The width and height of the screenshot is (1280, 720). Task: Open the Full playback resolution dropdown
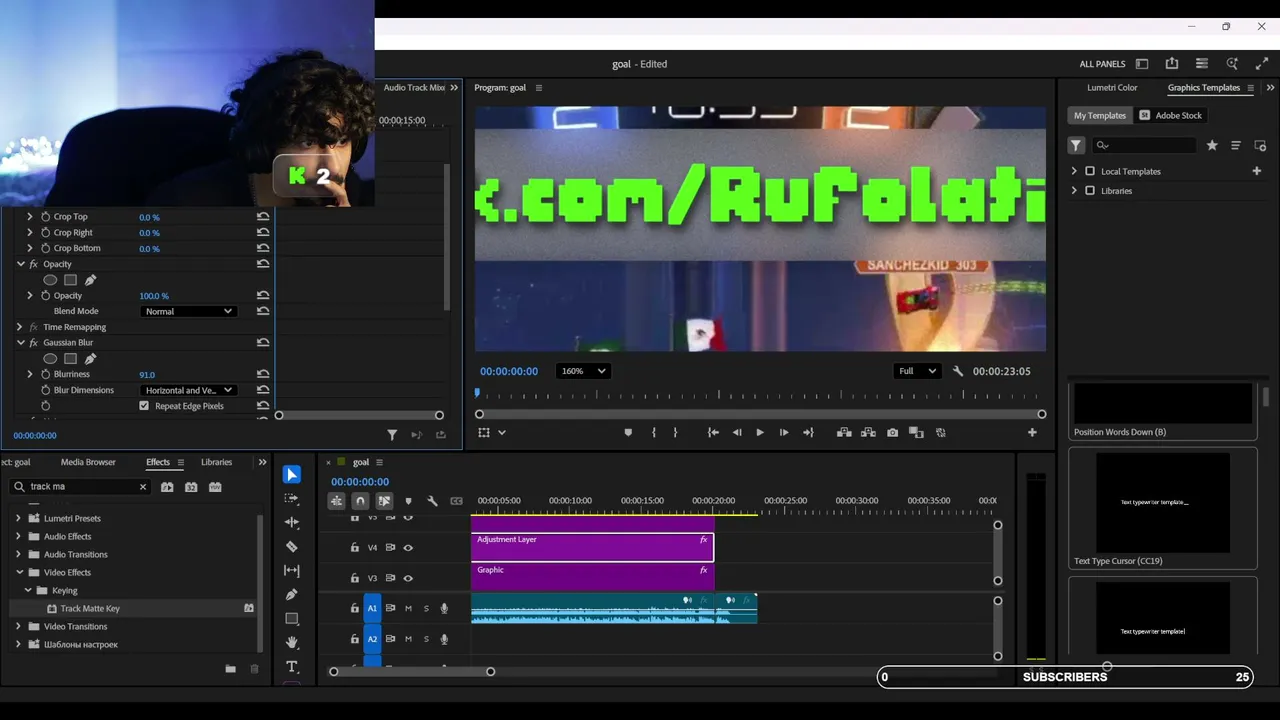[916, 371]
